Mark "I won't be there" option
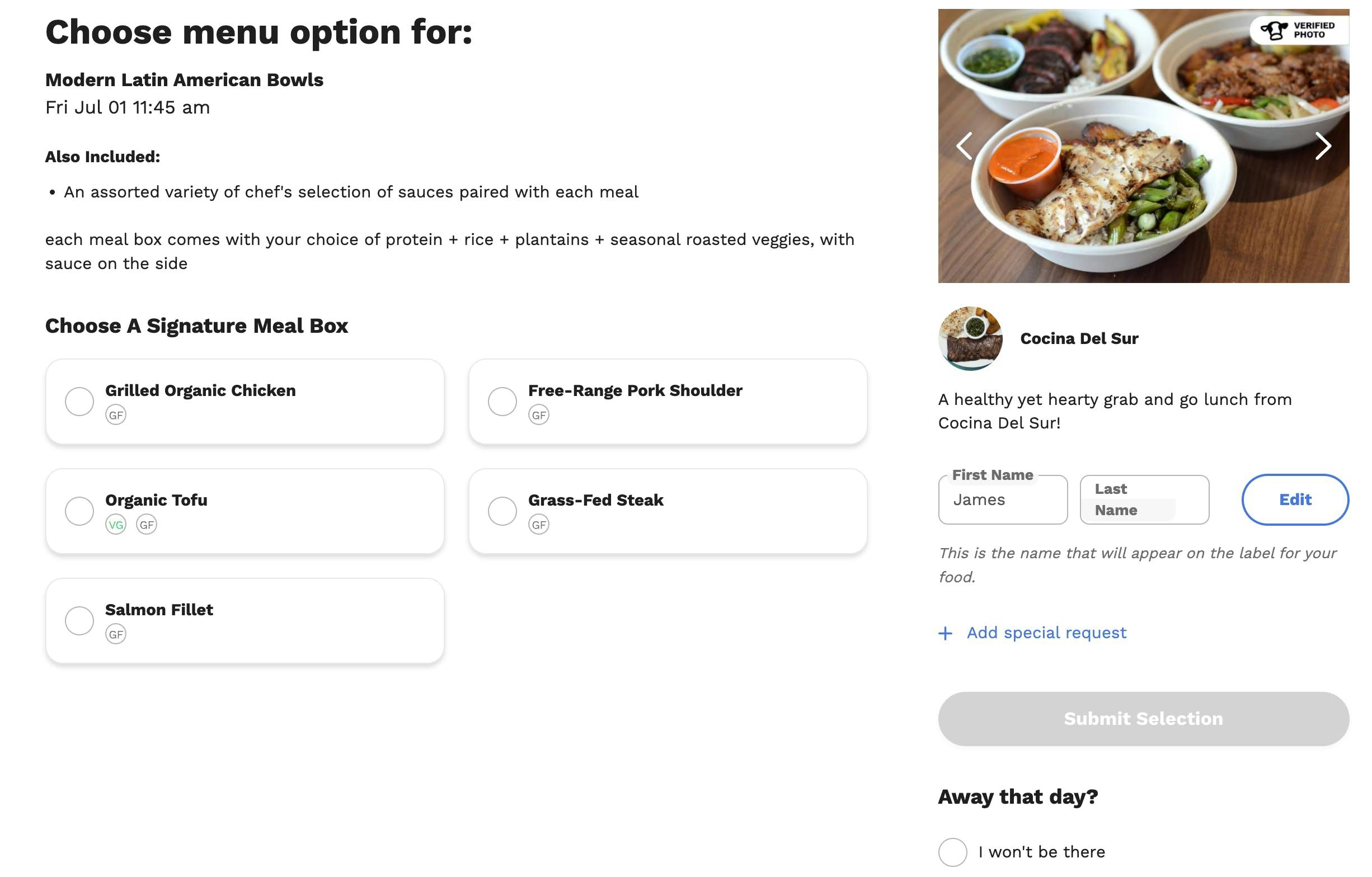 [953, 852]
